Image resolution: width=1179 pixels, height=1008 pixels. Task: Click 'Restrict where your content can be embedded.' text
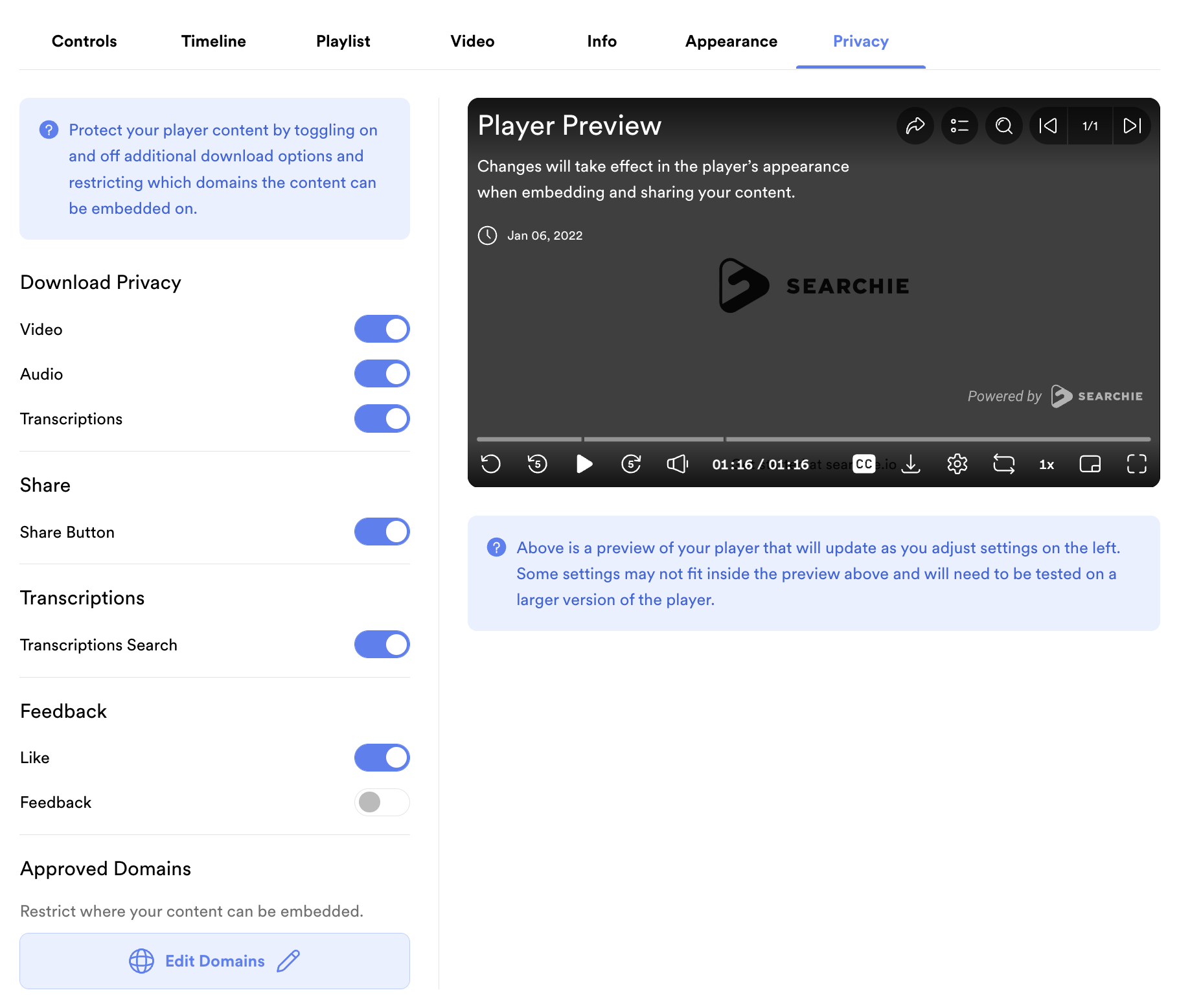[x=192, y=911]
